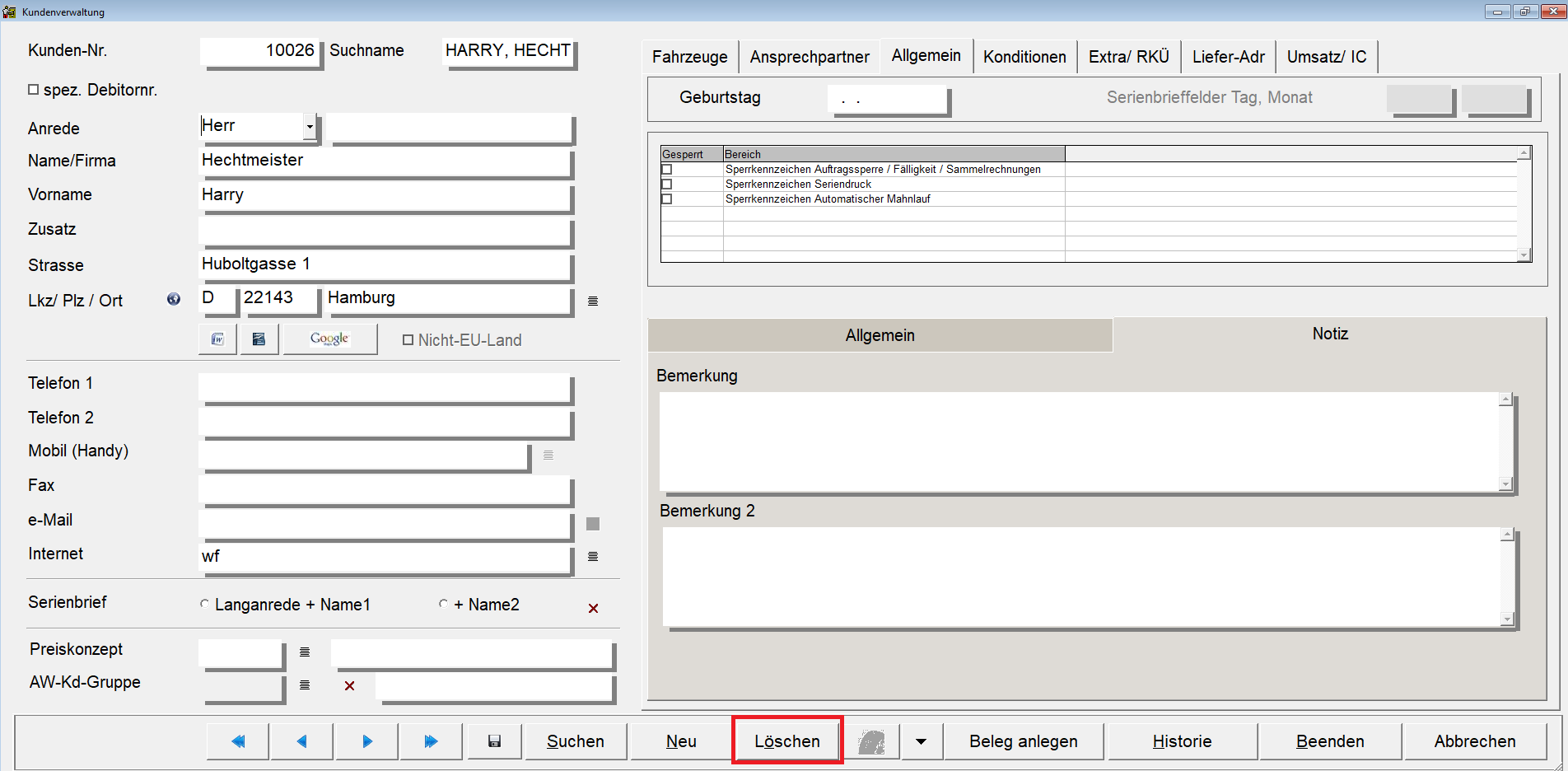Click the scroll up arrow of the Gesperrt table
This screenshot has width=1568, height=771.
1524,153
